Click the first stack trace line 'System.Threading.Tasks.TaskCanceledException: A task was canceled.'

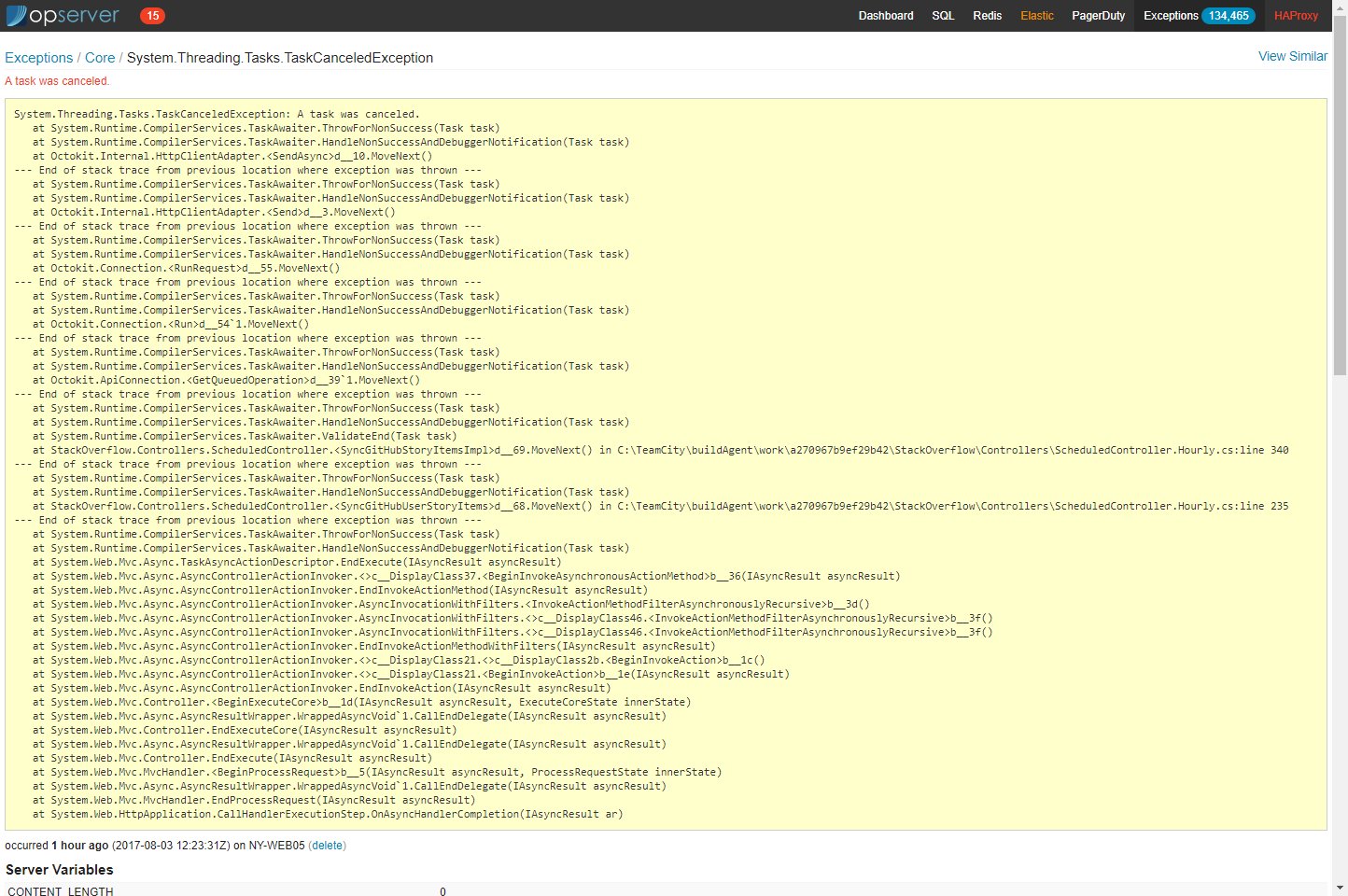point(217,114)
